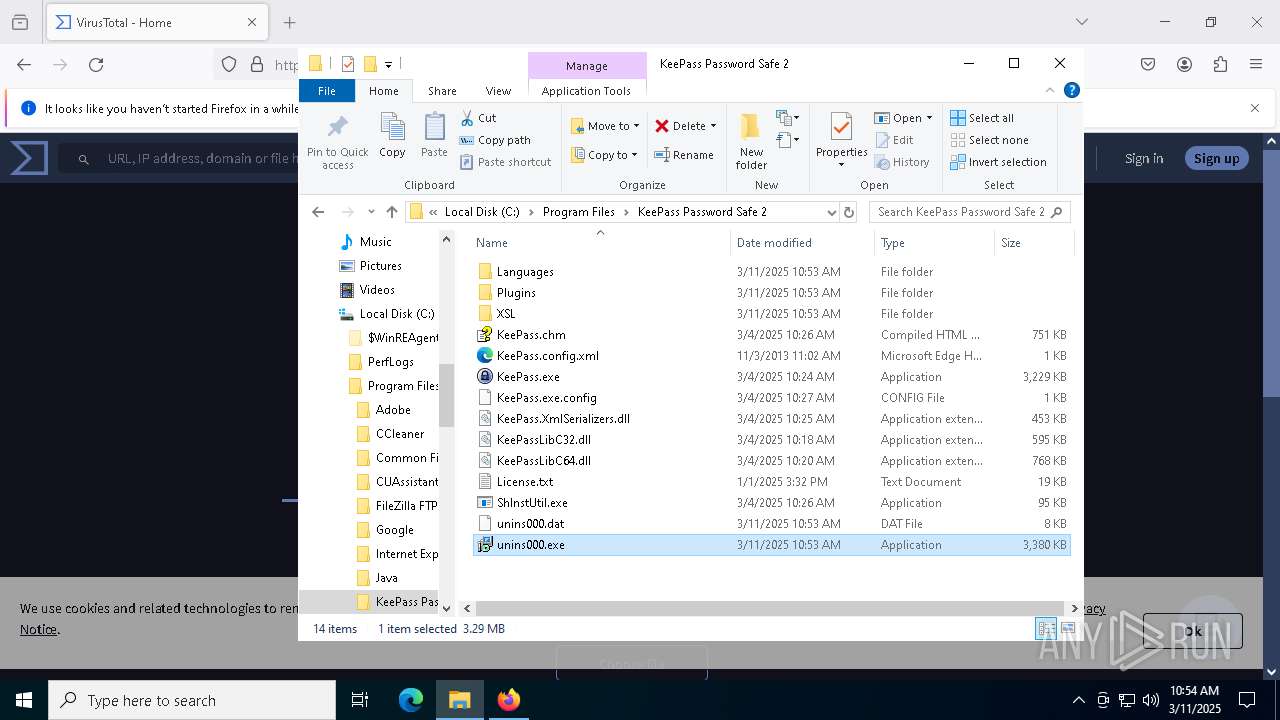Select the Languages folder
1280x720 pixels.
(x=524, y=272)
